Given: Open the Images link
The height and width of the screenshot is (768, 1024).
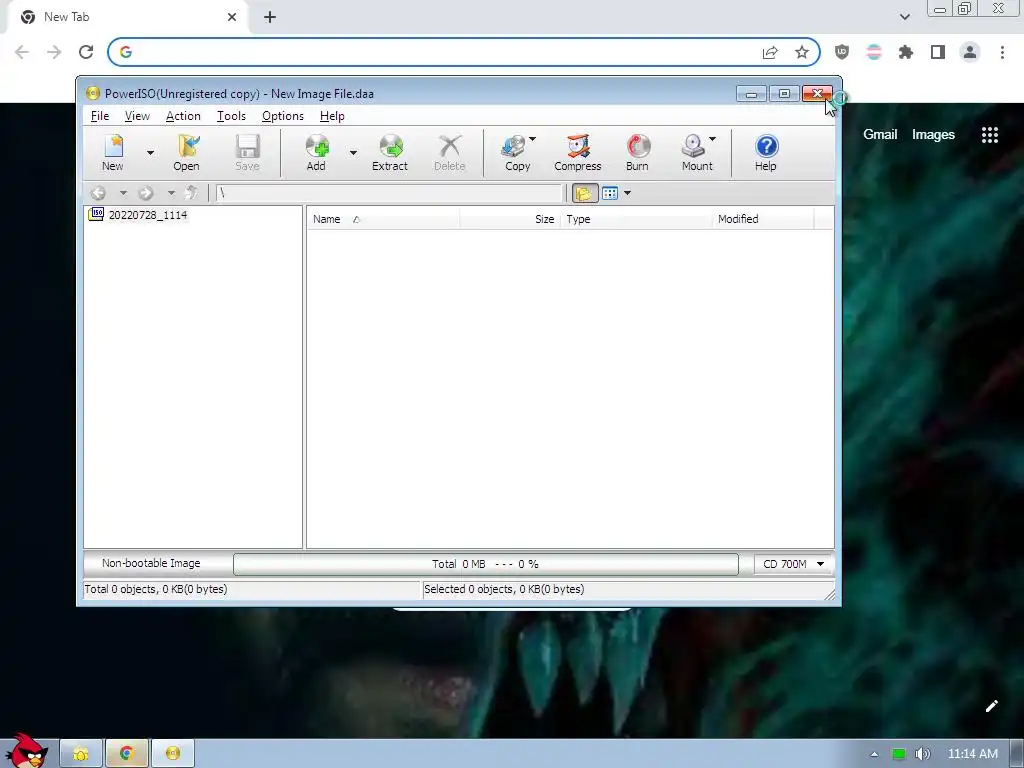Looking at the screenshot, I should [933, 135].
